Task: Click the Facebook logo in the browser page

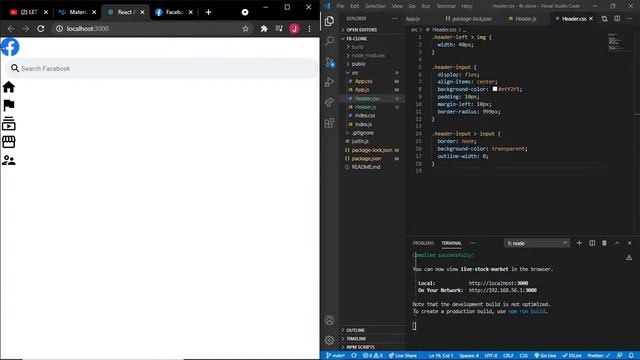Action: tap(10, 47)
